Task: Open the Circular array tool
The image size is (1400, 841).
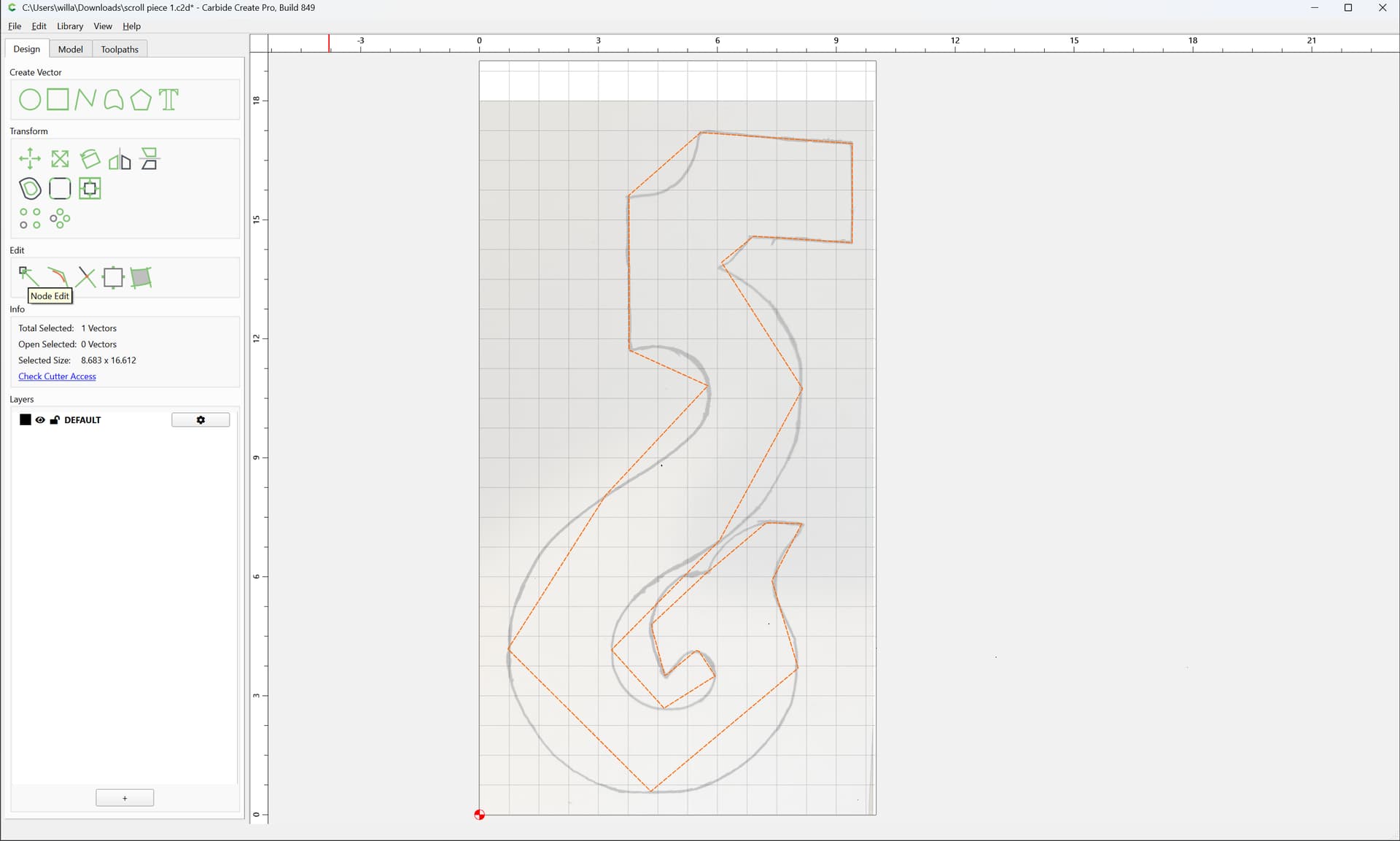Action: 60,218
